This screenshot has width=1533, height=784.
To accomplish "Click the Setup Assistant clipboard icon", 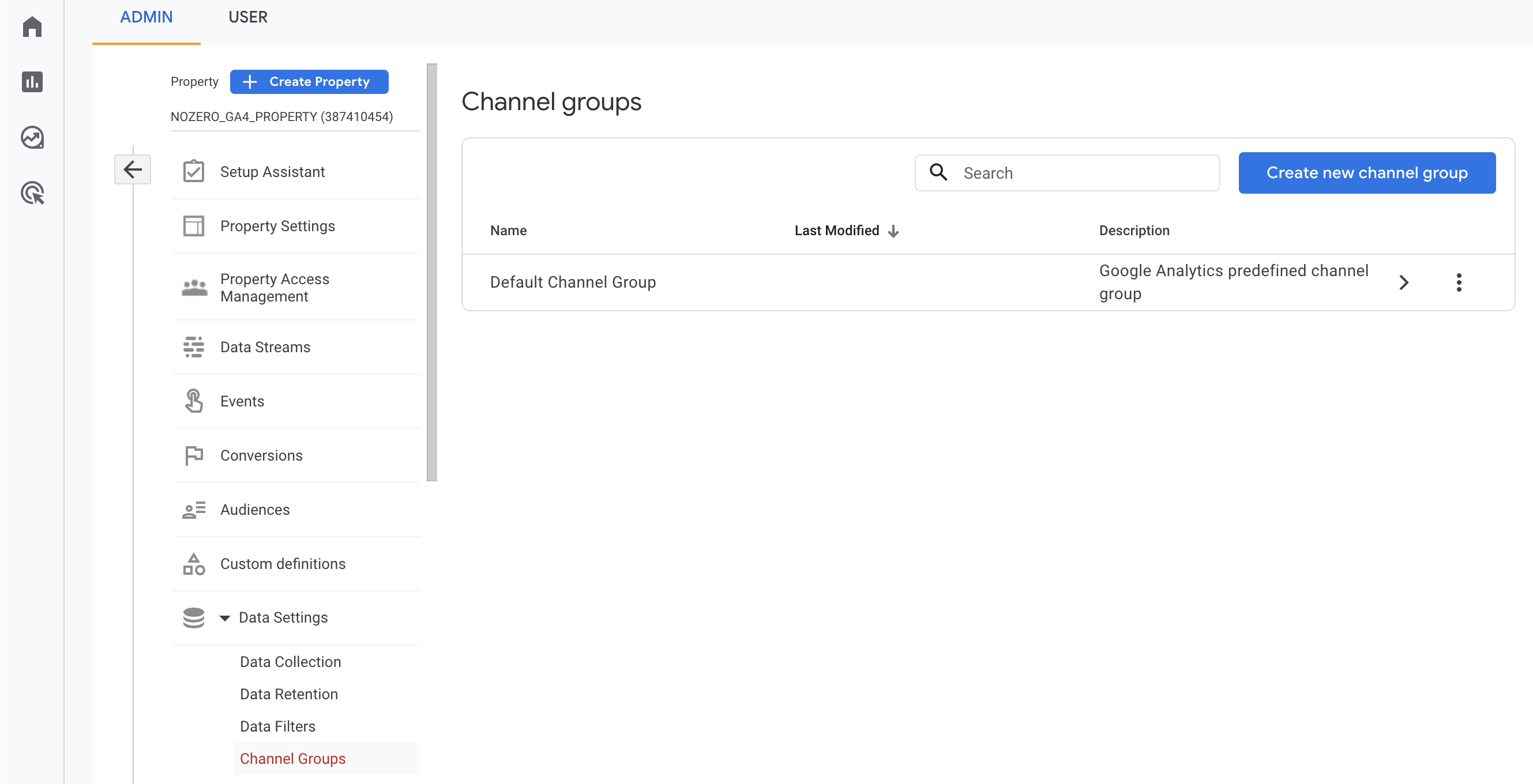I will click(193, 172).
